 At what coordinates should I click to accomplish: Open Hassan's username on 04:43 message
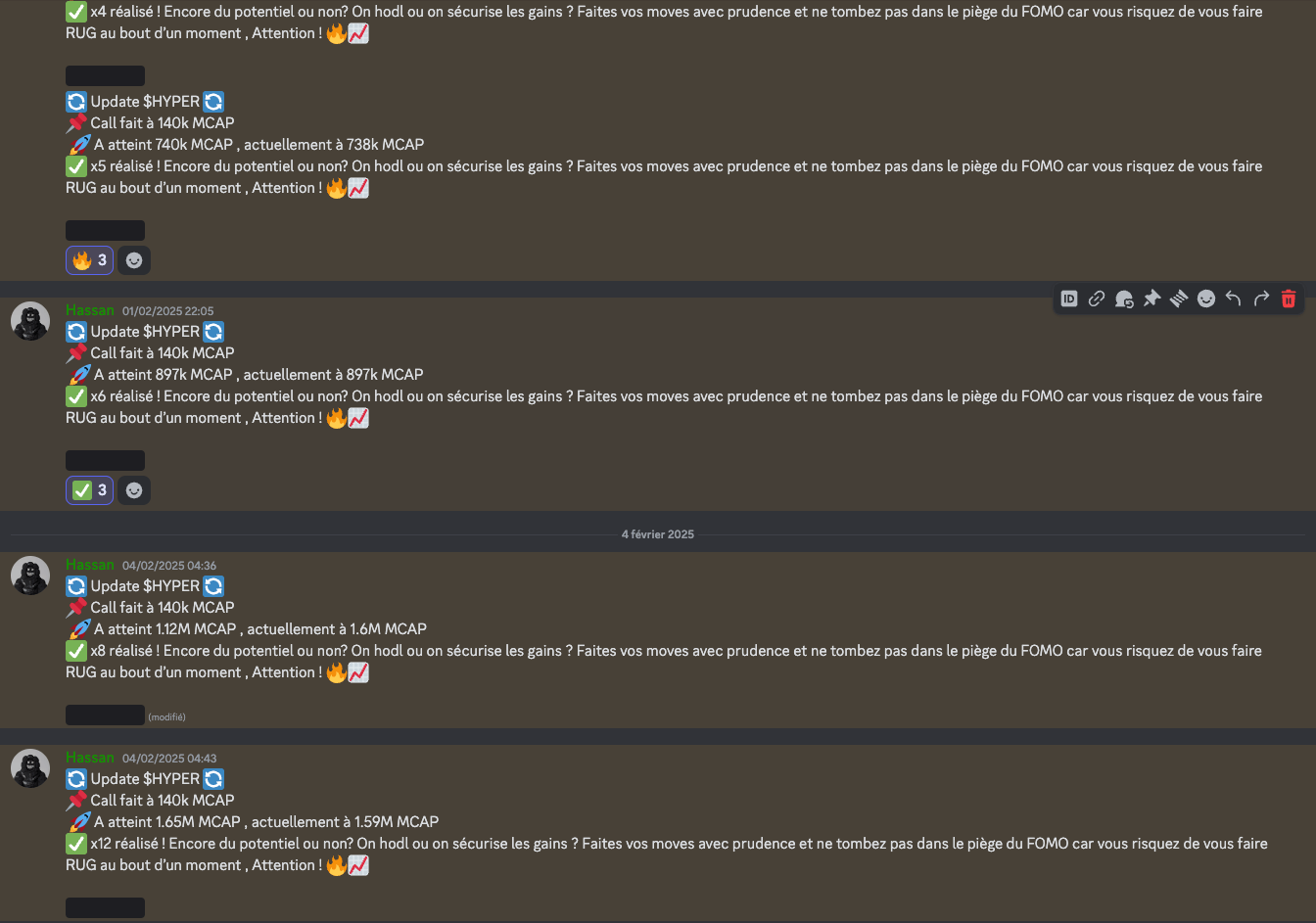(x=90, y=758)
